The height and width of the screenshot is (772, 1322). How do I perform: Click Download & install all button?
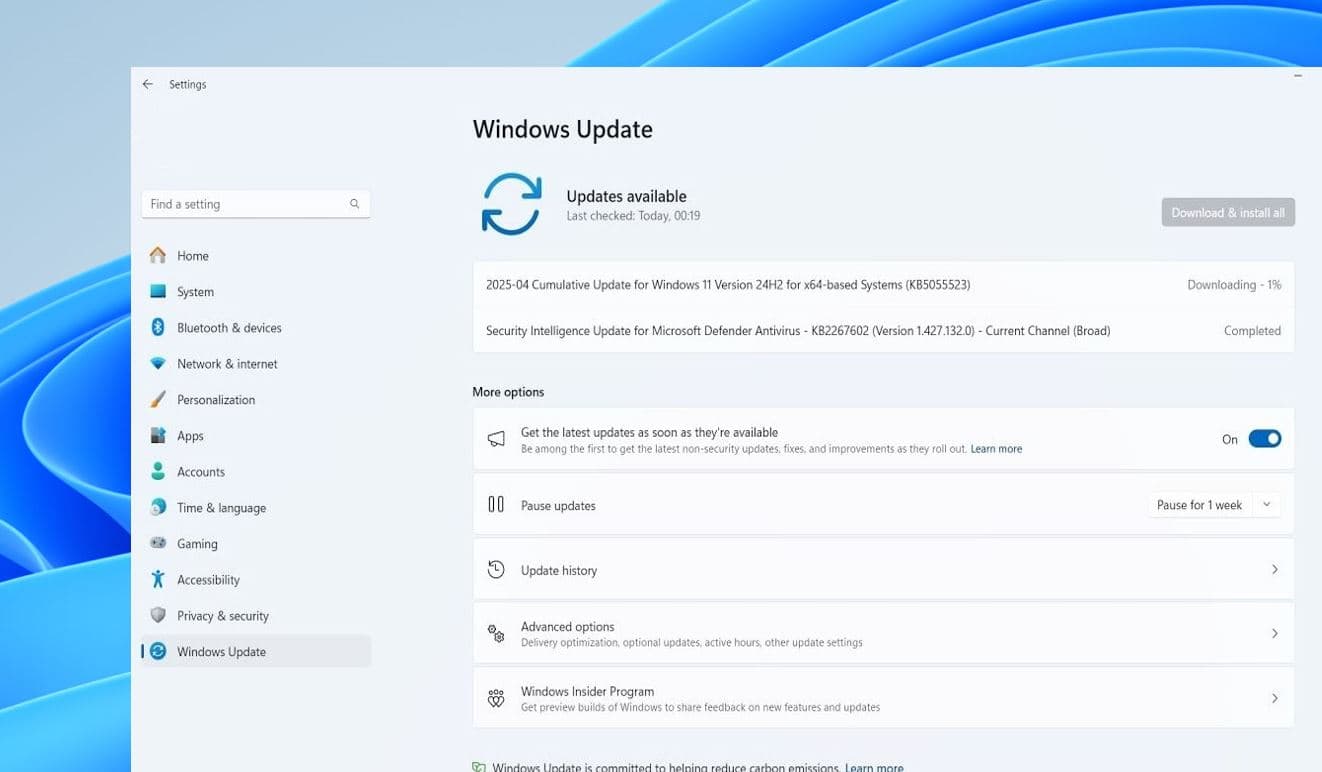[1228, 212]
